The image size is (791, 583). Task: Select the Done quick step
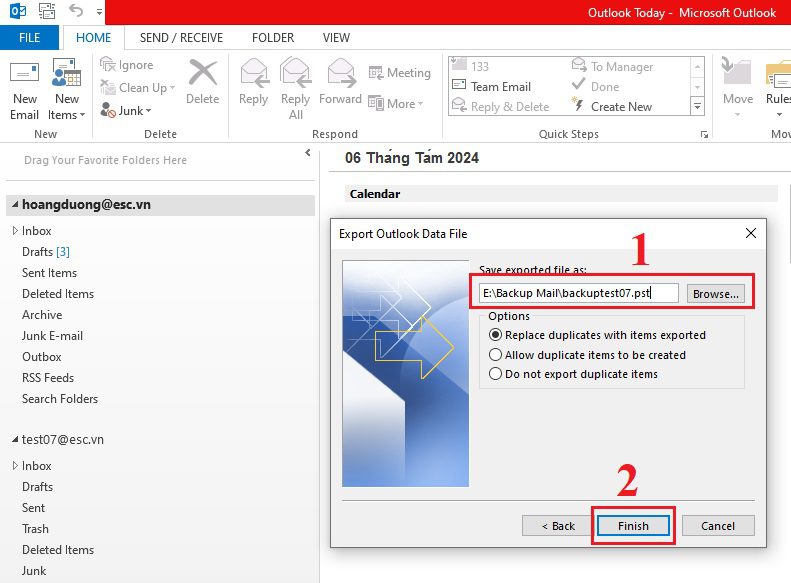tap(595, 87)
